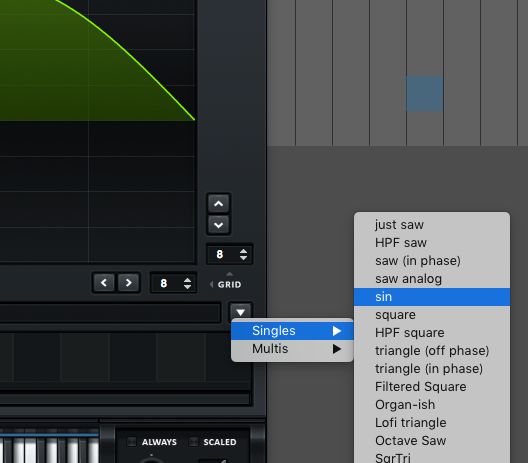Select 'Octave Saw' waveform
This screenshot has height=463, width=528.
432,440
